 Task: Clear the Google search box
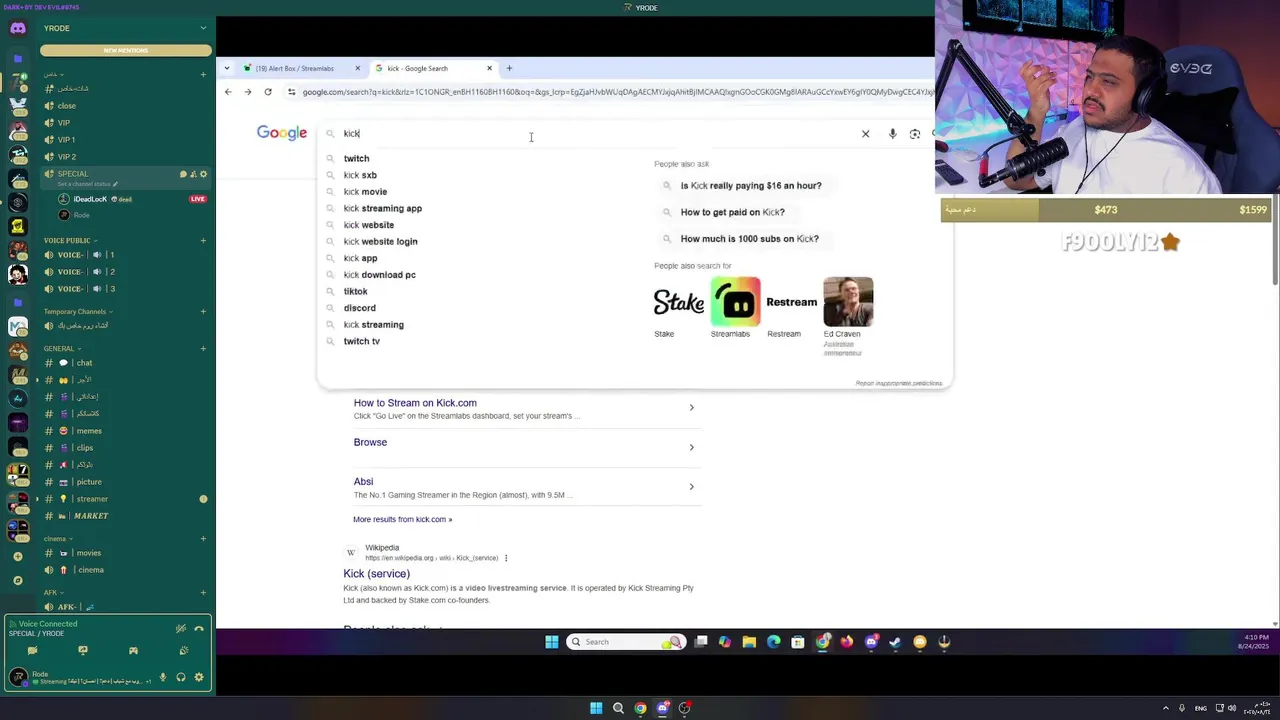(x=866, y=134)
